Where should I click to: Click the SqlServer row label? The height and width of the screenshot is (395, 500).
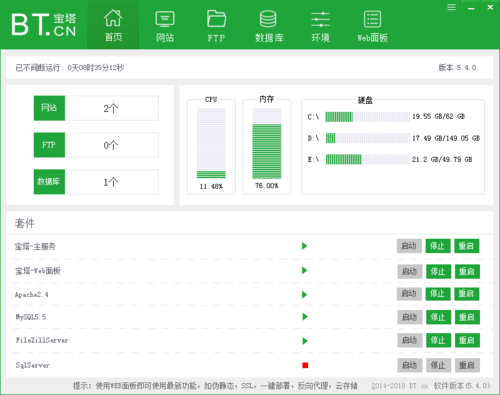click(32, 365)
